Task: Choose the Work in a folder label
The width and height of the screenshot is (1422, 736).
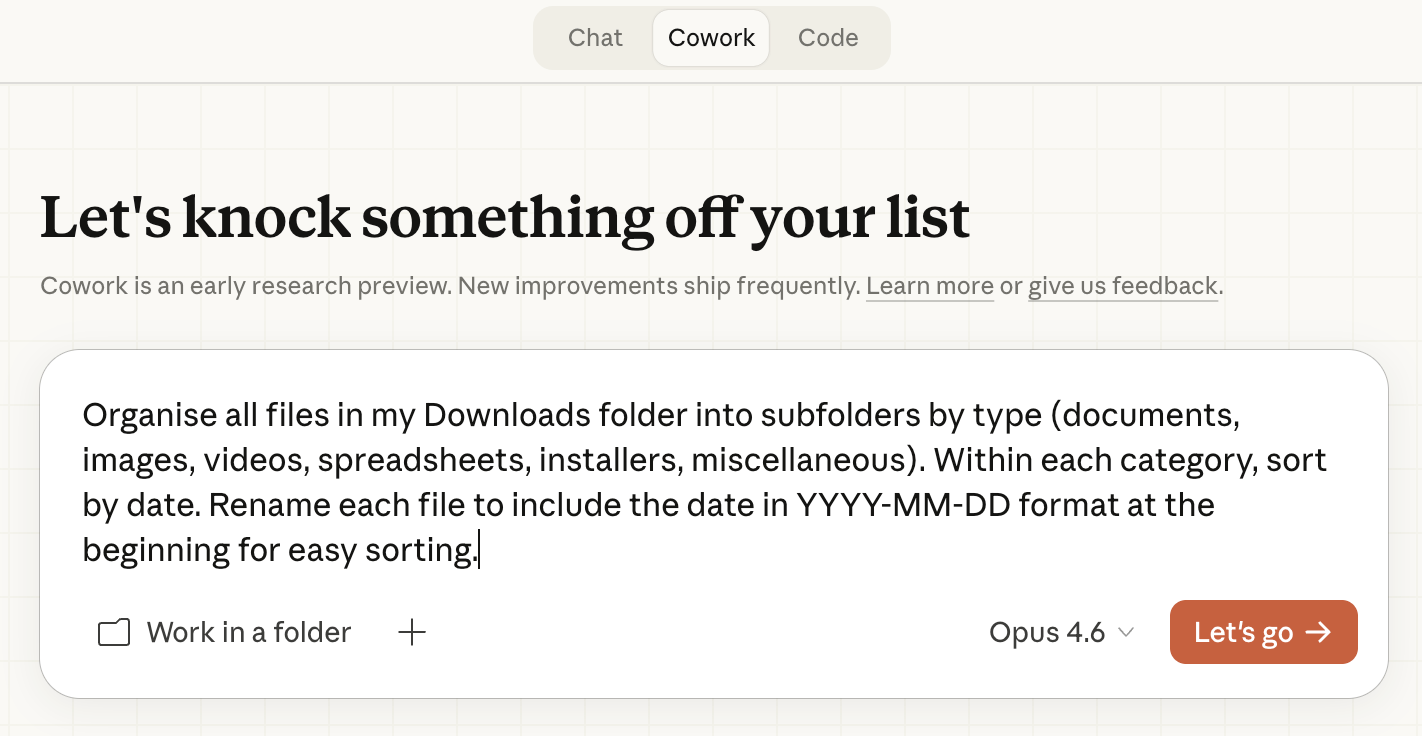Action: 249,633
